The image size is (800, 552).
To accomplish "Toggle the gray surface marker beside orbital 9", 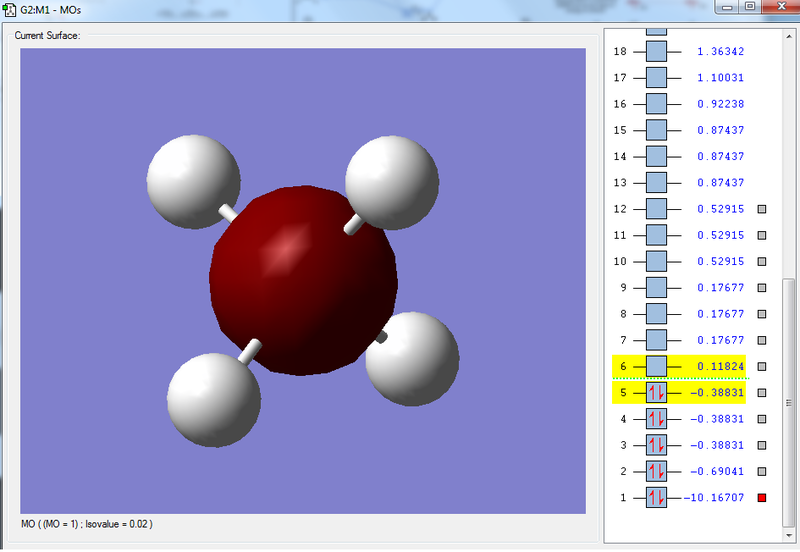I will [x=762, y=288].
